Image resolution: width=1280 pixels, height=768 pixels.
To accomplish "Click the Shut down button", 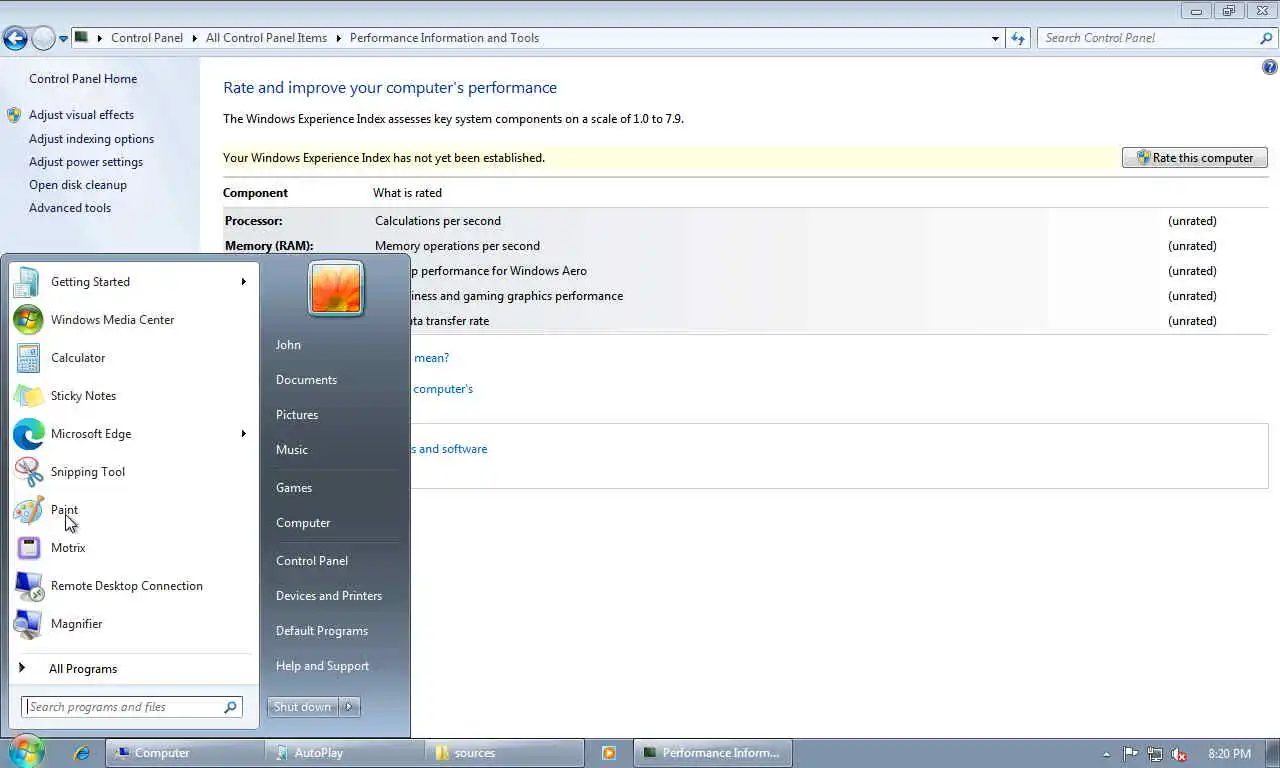I will 303,707.
